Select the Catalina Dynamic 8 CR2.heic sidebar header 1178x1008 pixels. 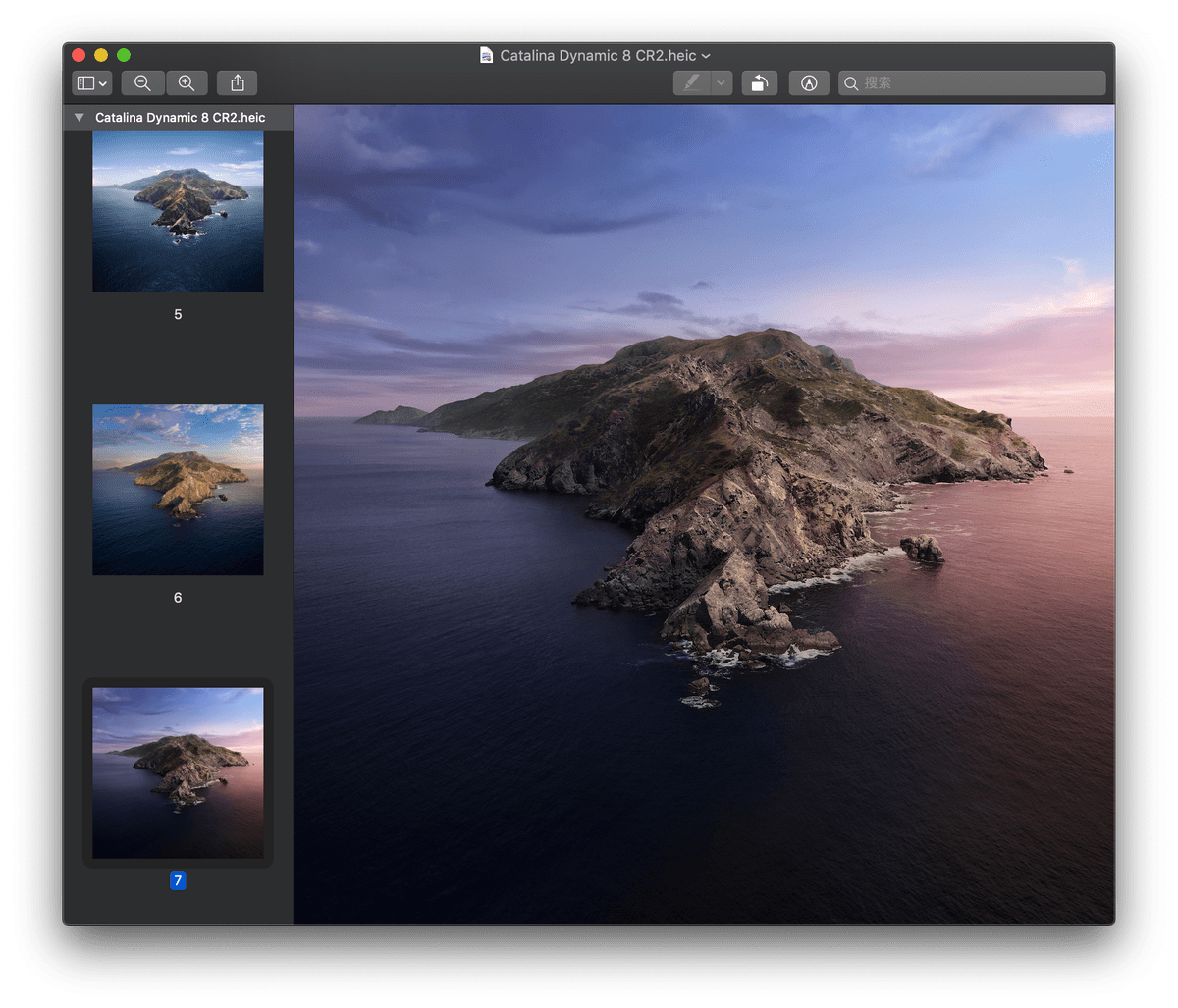(x=179, y=118)
